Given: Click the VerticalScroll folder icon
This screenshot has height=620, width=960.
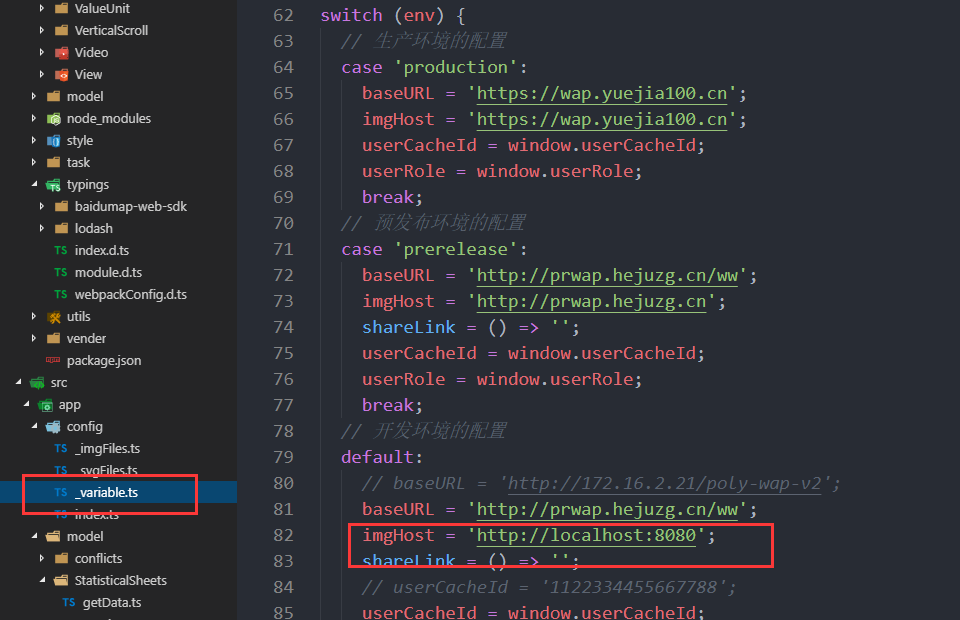Looking at the screenshot, I should [61, 30].
